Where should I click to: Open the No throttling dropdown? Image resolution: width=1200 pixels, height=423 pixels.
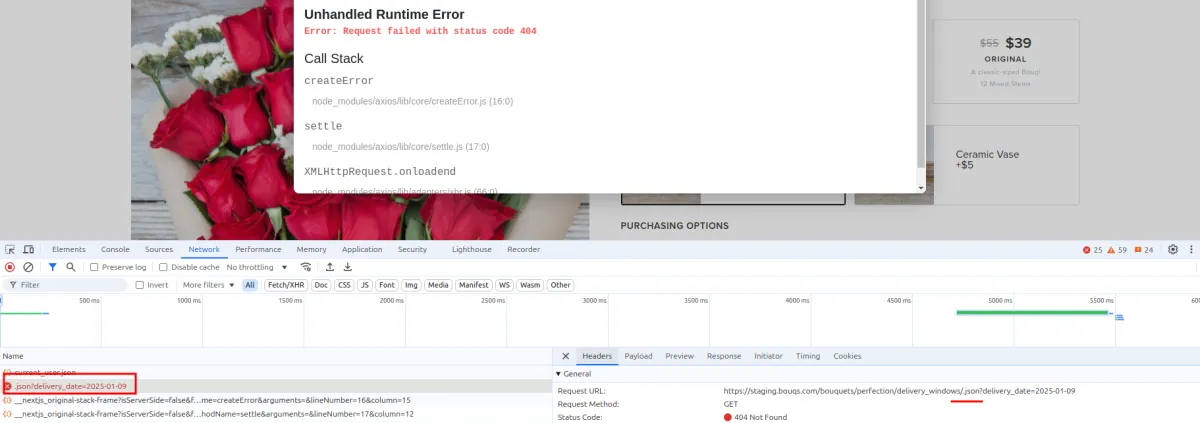coord(257,267)
